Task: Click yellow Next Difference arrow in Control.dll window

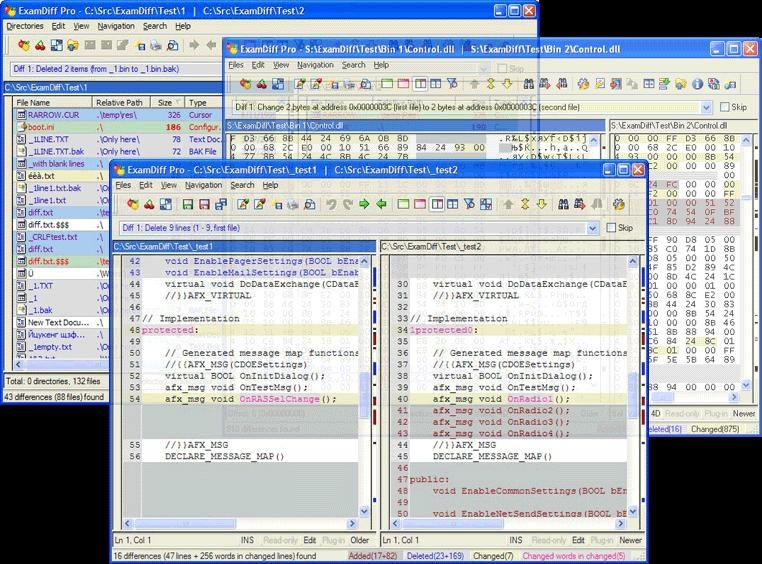Action: [507, 84]
